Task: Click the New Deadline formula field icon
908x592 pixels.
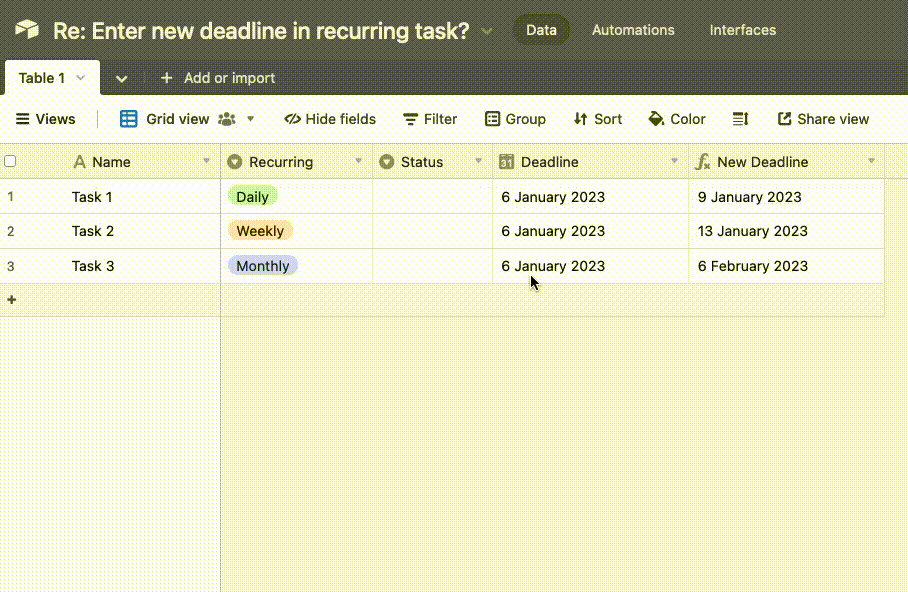Action: 702,162
